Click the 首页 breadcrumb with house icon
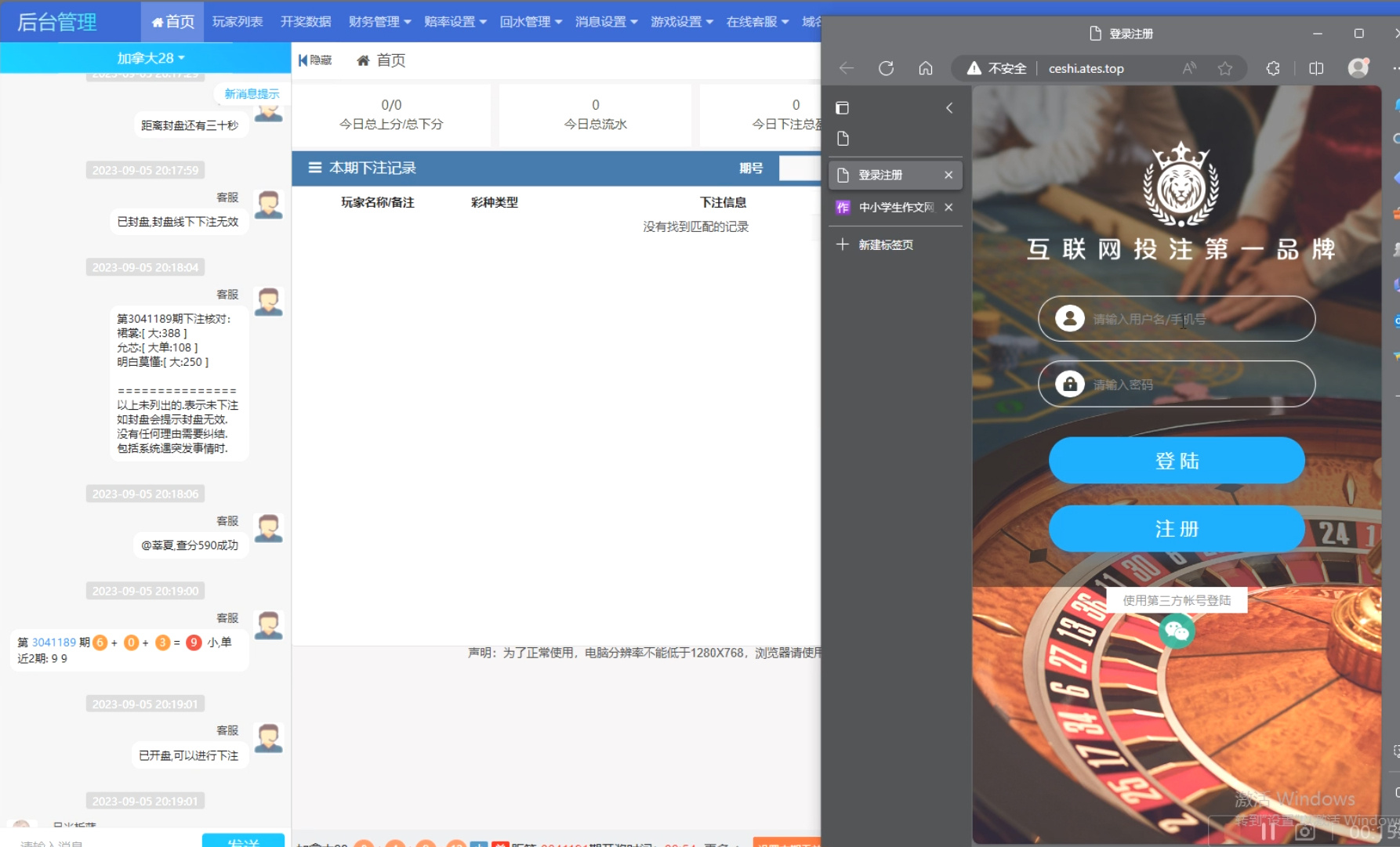 381,60
